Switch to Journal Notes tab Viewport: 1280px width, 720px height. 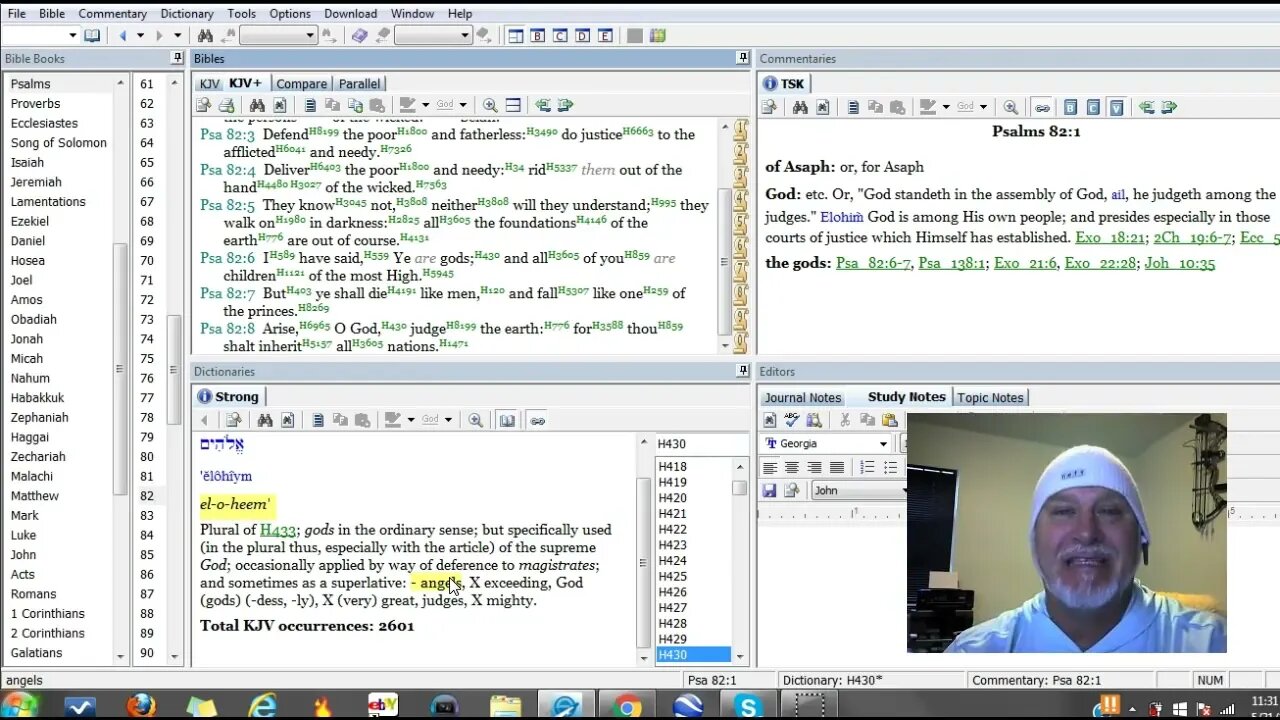pyautogui.click(x=803, y=398)
